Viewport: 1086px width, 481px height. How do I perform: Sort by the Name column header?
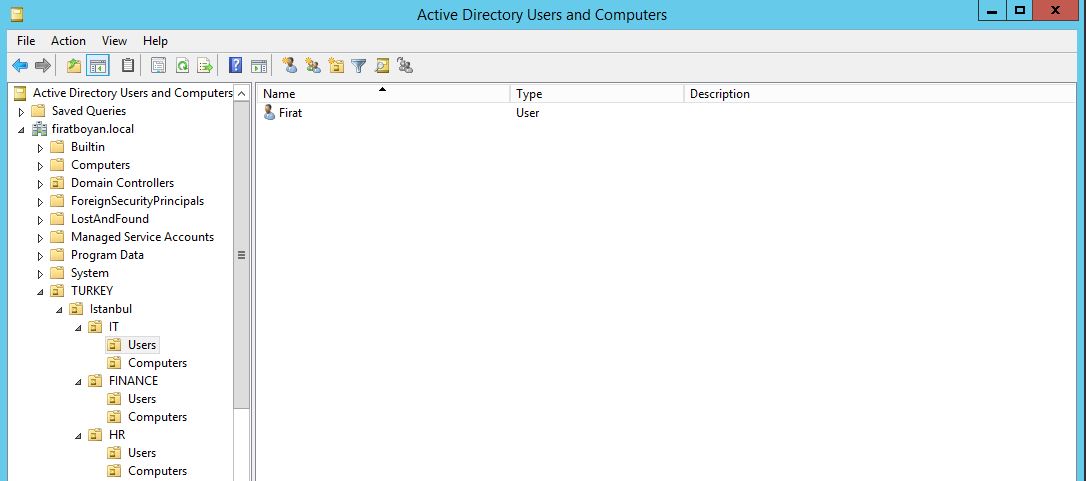(384, 94)
